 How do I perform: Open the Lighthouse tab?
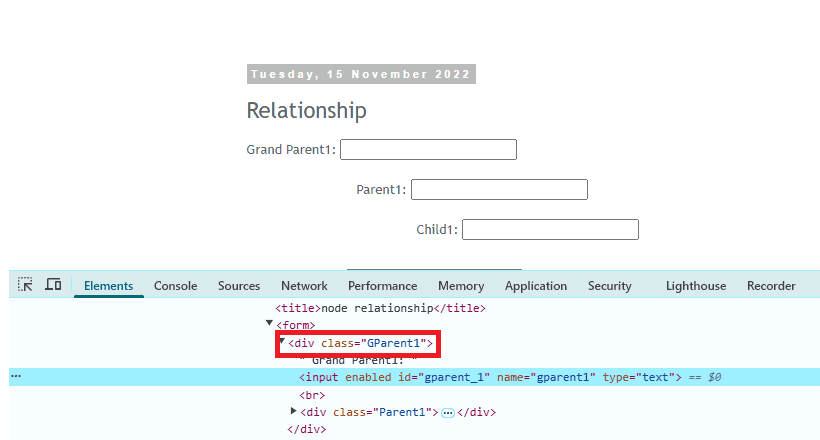pos(696,286)
